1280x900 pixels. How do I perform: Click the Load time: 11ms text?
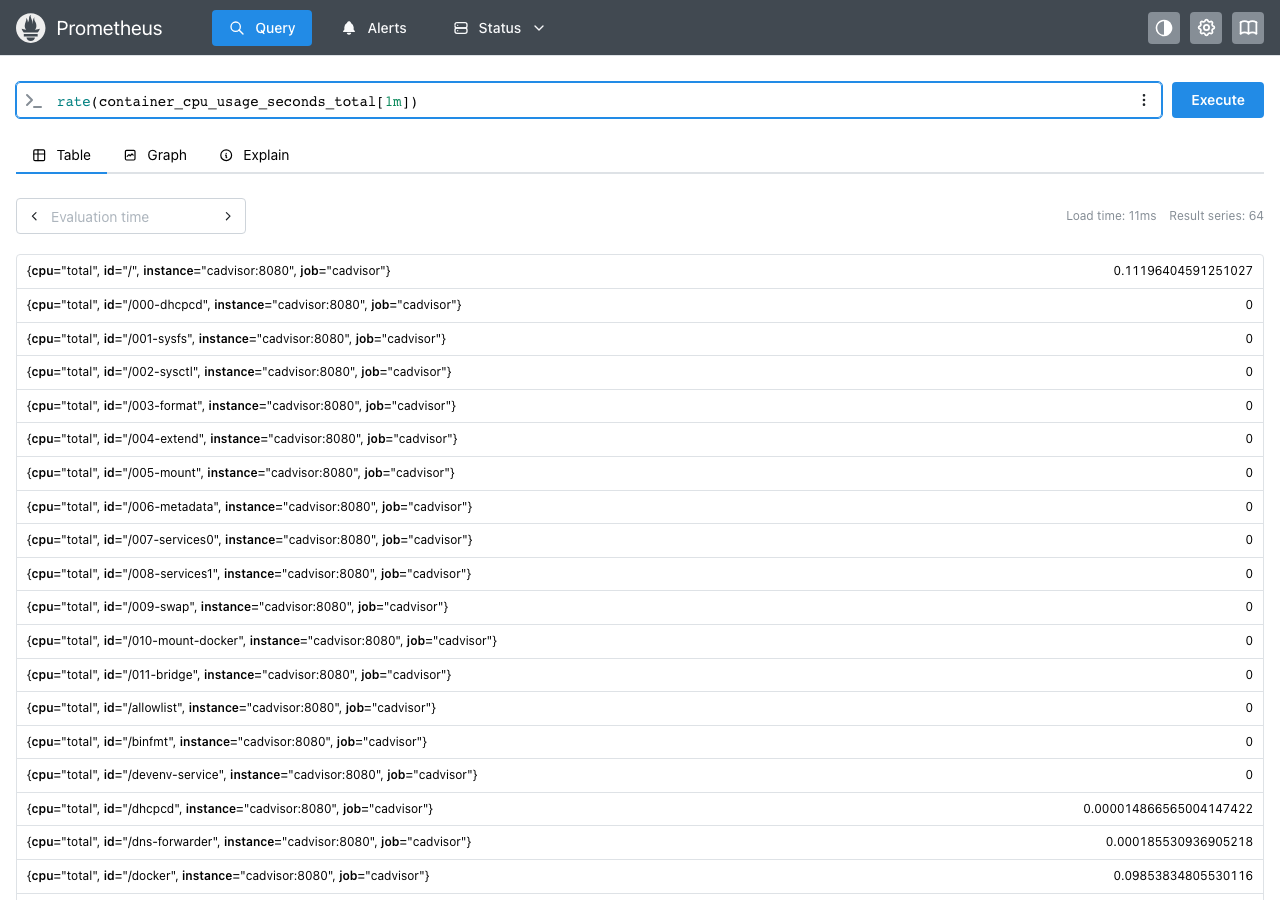[x=1111, y=216]
